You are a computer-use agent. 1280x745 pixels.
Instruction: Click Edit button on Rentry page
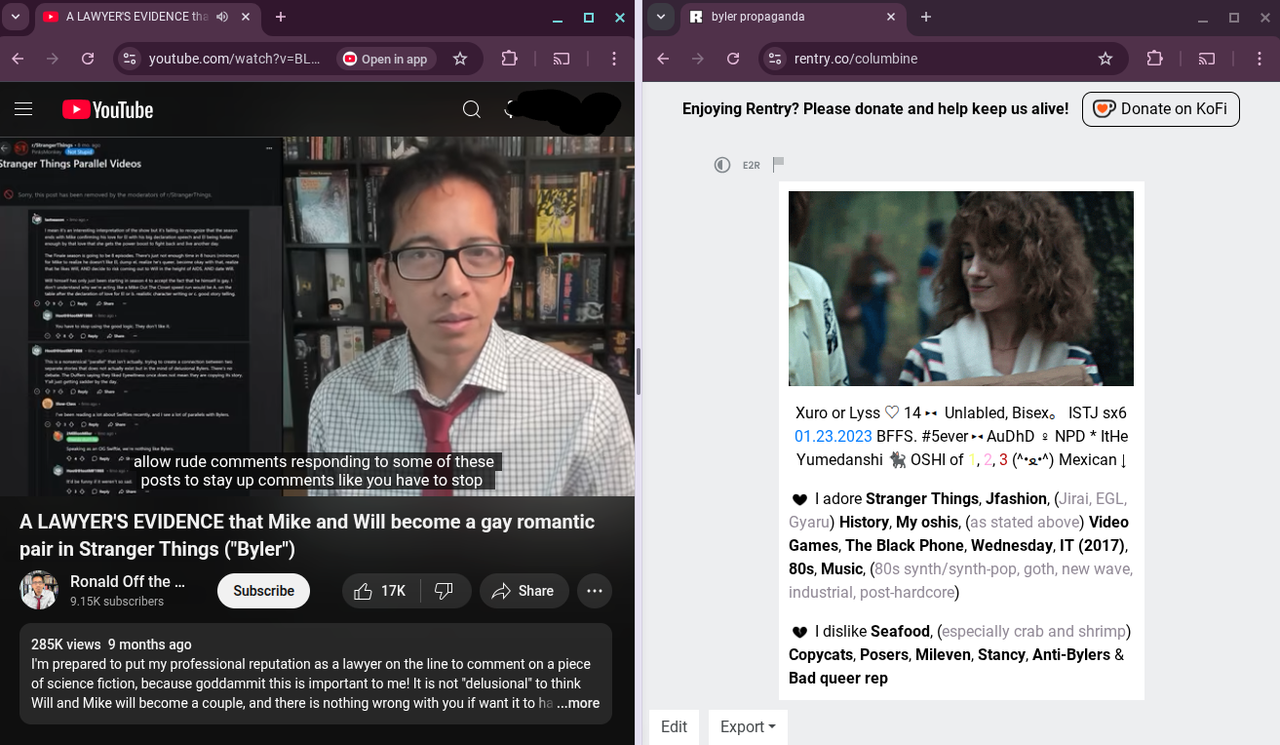click(x=674, y=727)
